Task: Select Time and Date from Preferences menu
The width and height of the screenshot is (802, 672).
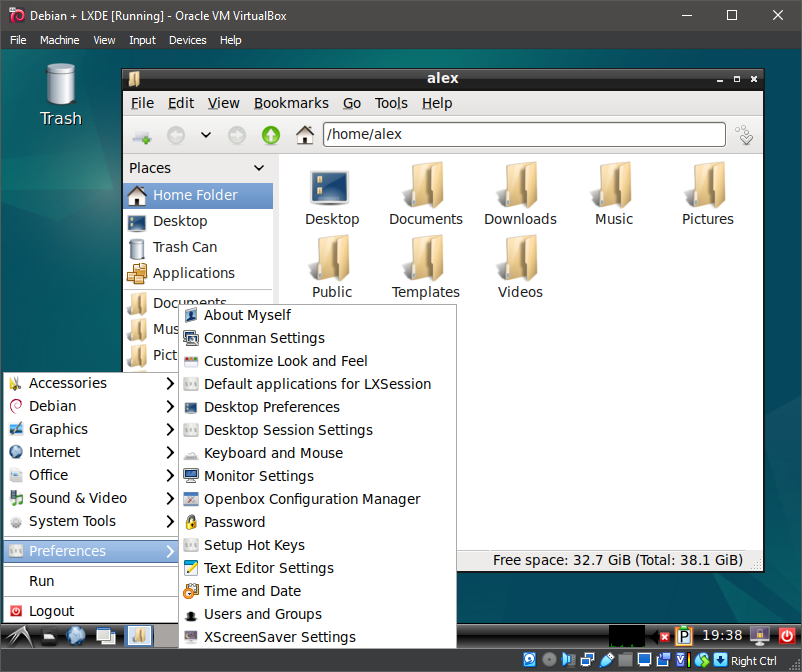Action: tap(253, 590)
